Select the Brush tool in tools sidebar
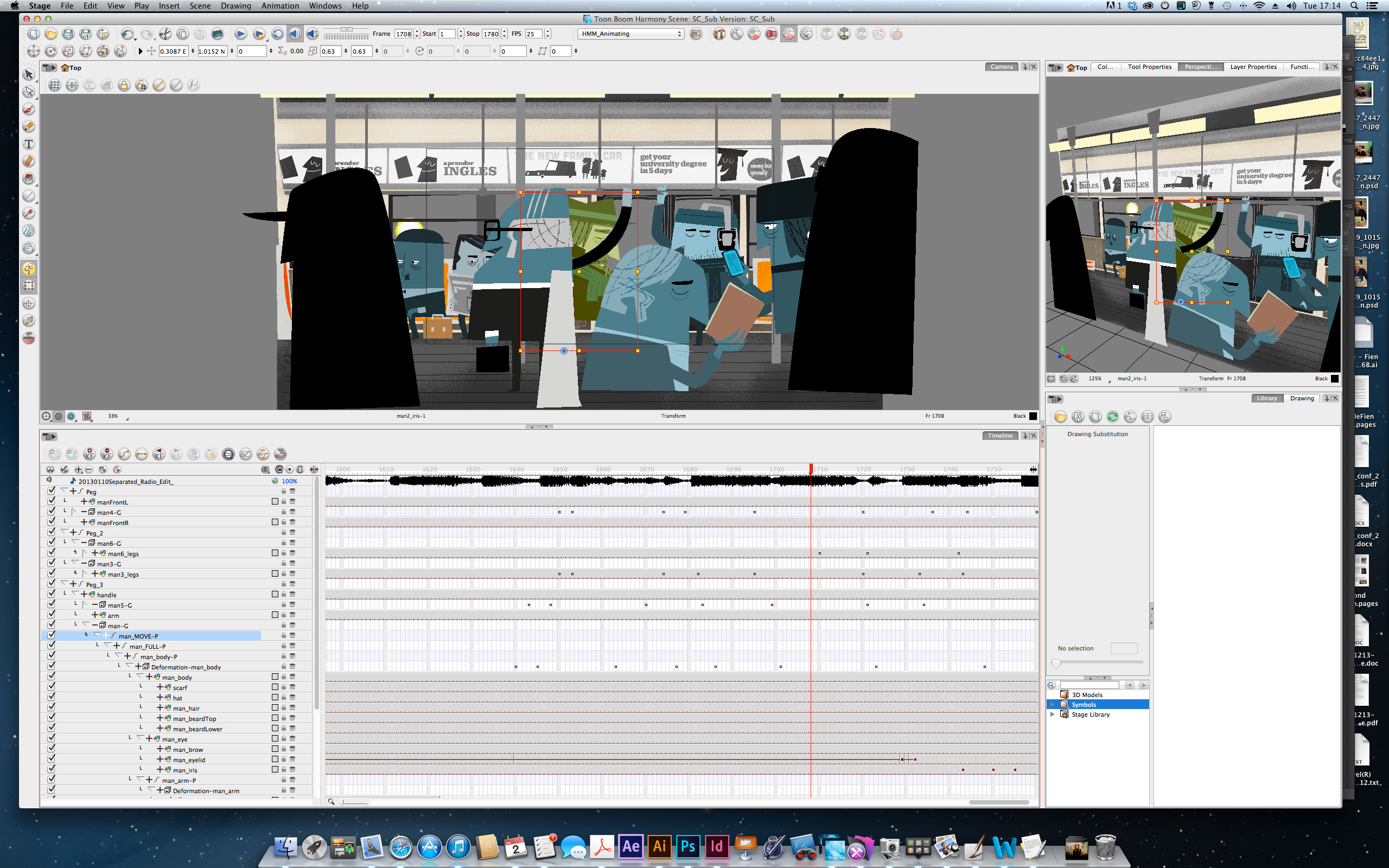Image resolution: width=1389 pixels, height=868 pixels. (29, 109)
